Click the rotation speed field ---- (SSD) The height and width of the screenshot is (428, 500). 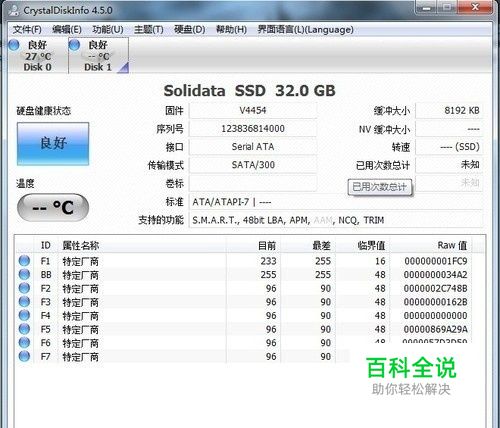(449, 147)
